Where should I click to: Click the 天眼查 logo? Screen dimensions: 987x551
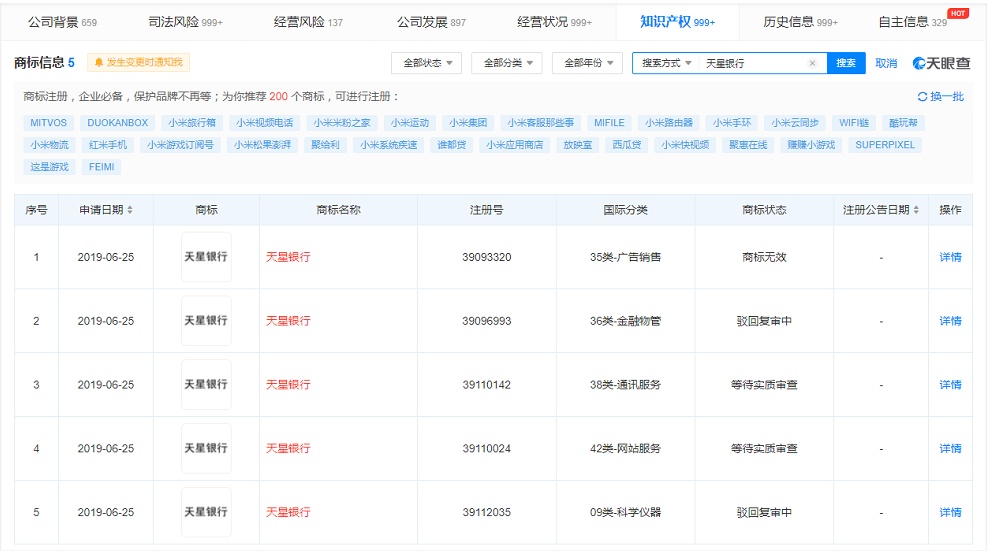click(941, 63)
